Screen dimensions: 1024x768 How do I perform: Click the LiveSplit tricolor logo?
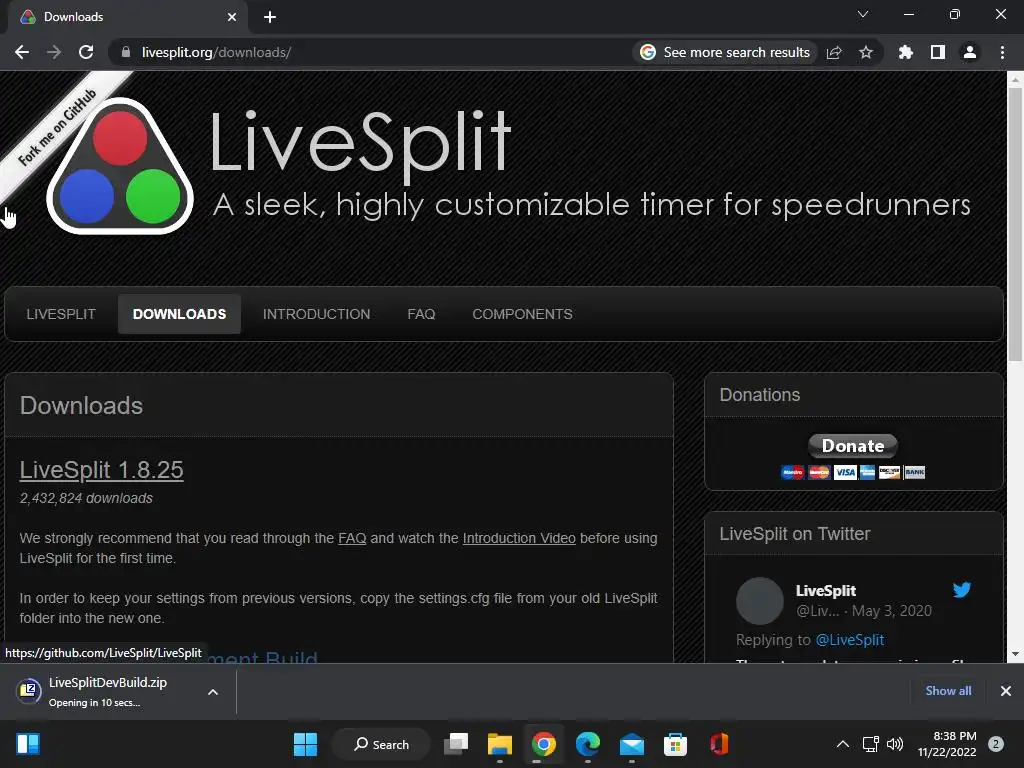click(120, 167)
